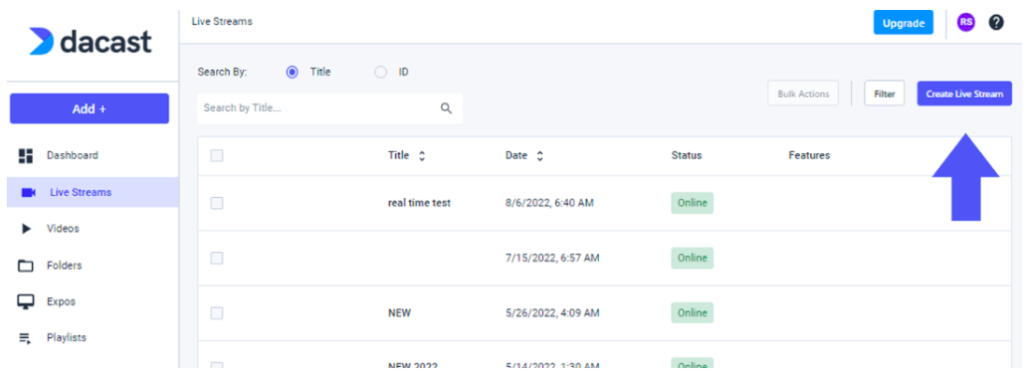
Task: Click the Live Streams camera icon
Action: 28,193
